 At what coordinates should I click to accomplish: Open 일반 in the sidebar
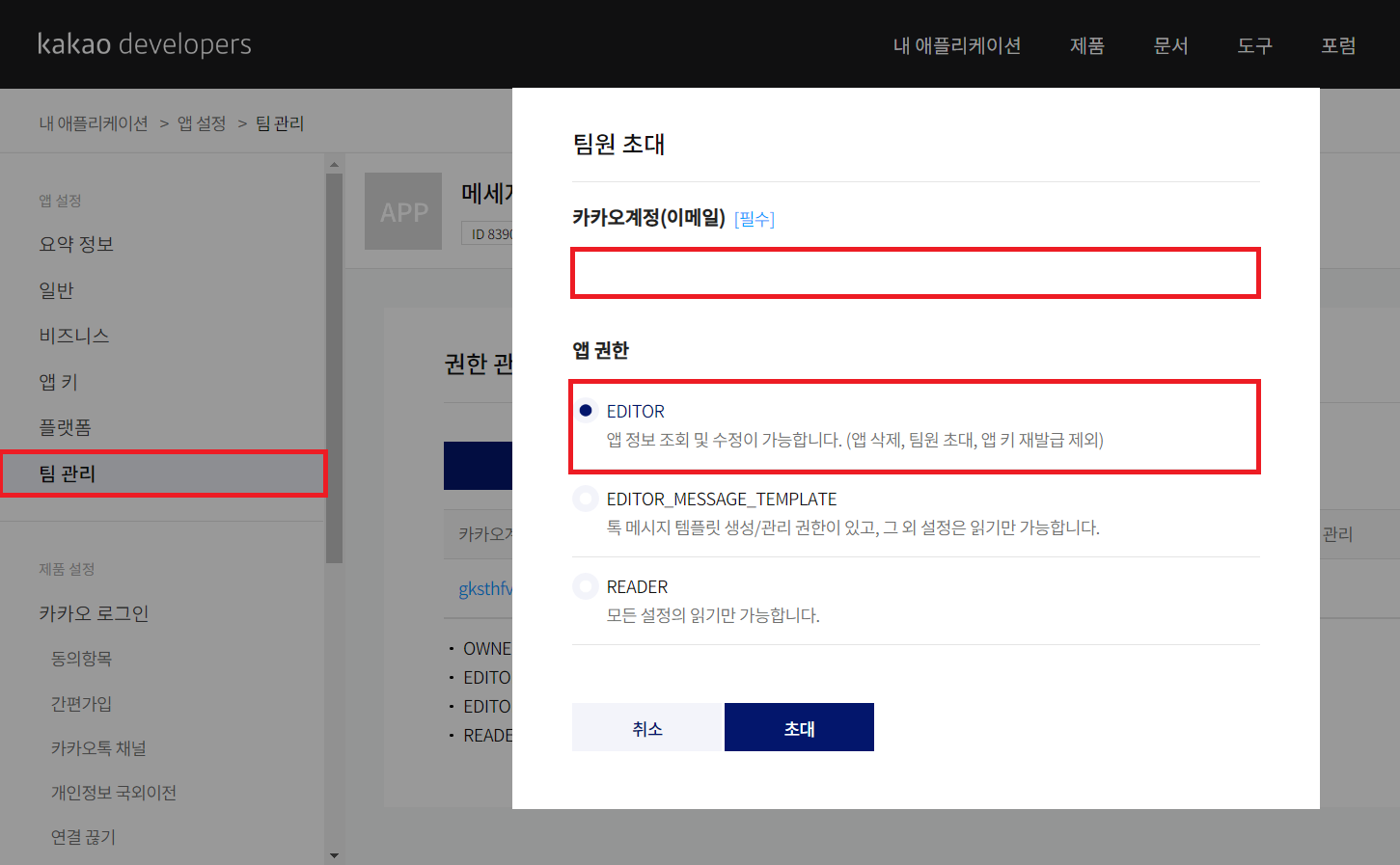tap(56, 290)
